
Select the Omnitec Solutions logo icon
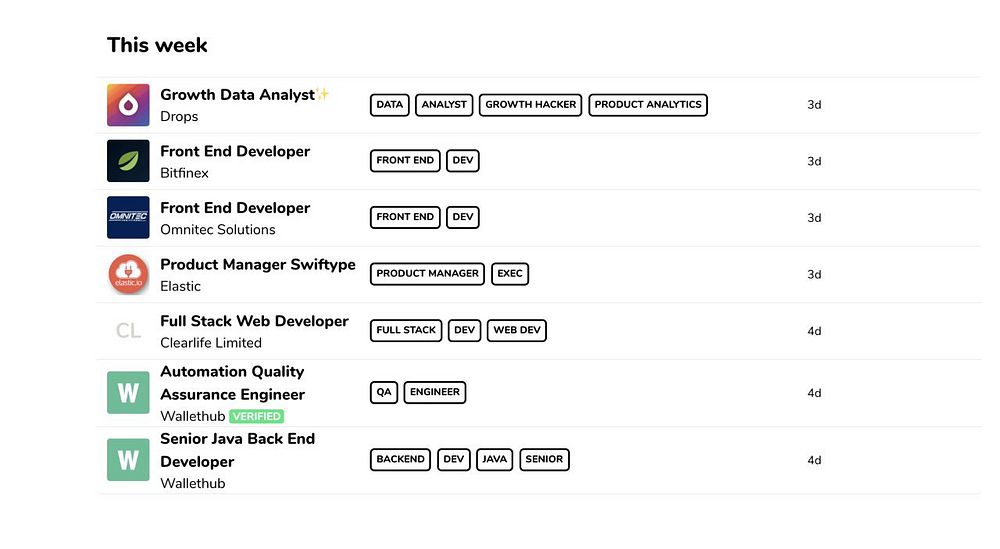128,217
